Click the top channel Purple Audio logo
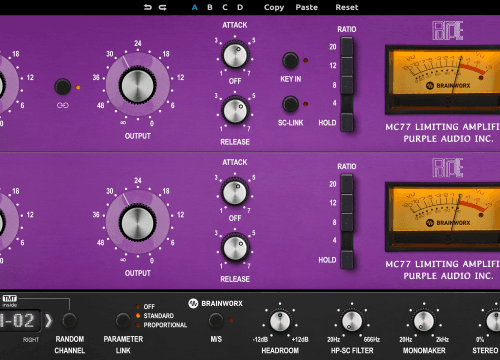Screen dimensions: 500x360 point(448,31)
